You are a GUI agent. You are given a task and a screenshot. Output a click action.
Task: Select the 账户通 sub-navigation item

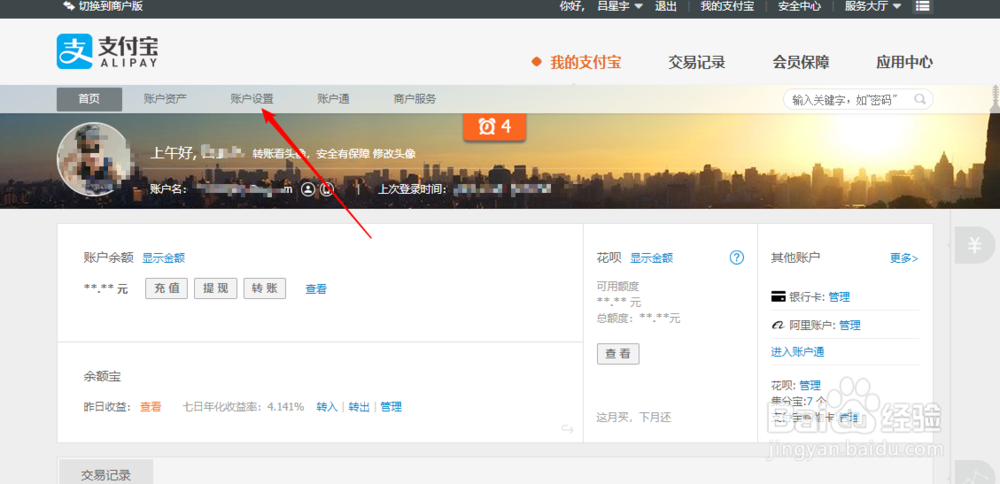334,99
